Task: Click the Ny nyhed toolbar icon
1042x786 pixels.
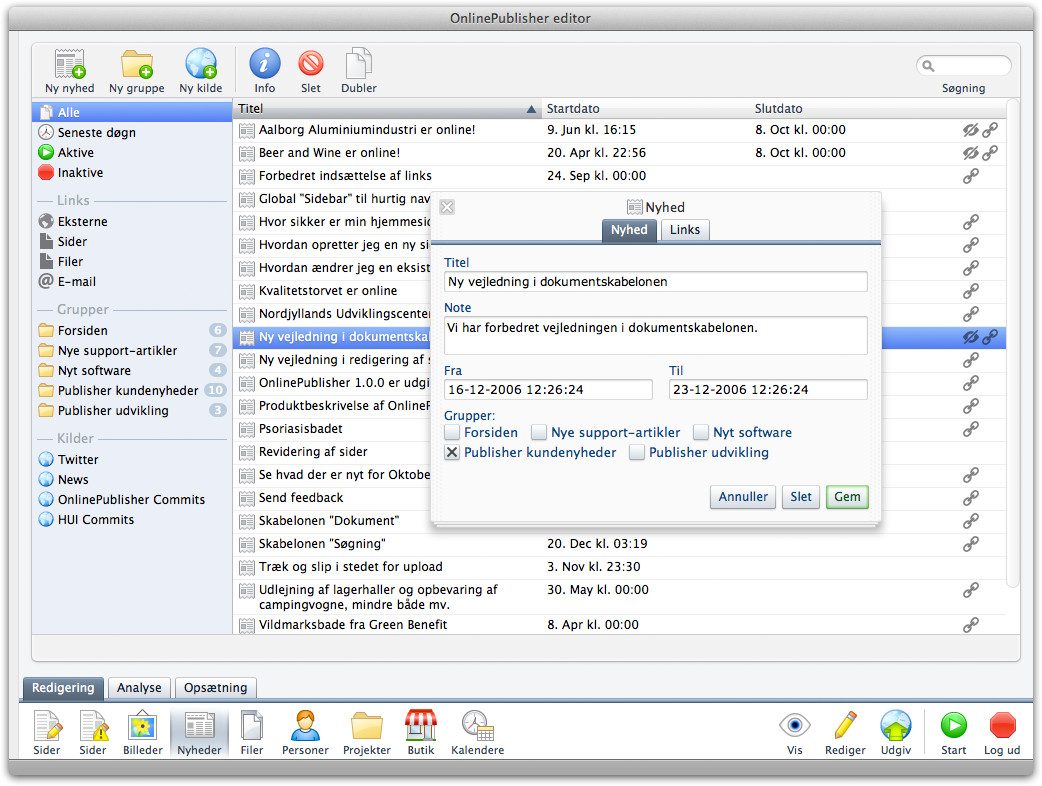Action: [x=70, y=66]
